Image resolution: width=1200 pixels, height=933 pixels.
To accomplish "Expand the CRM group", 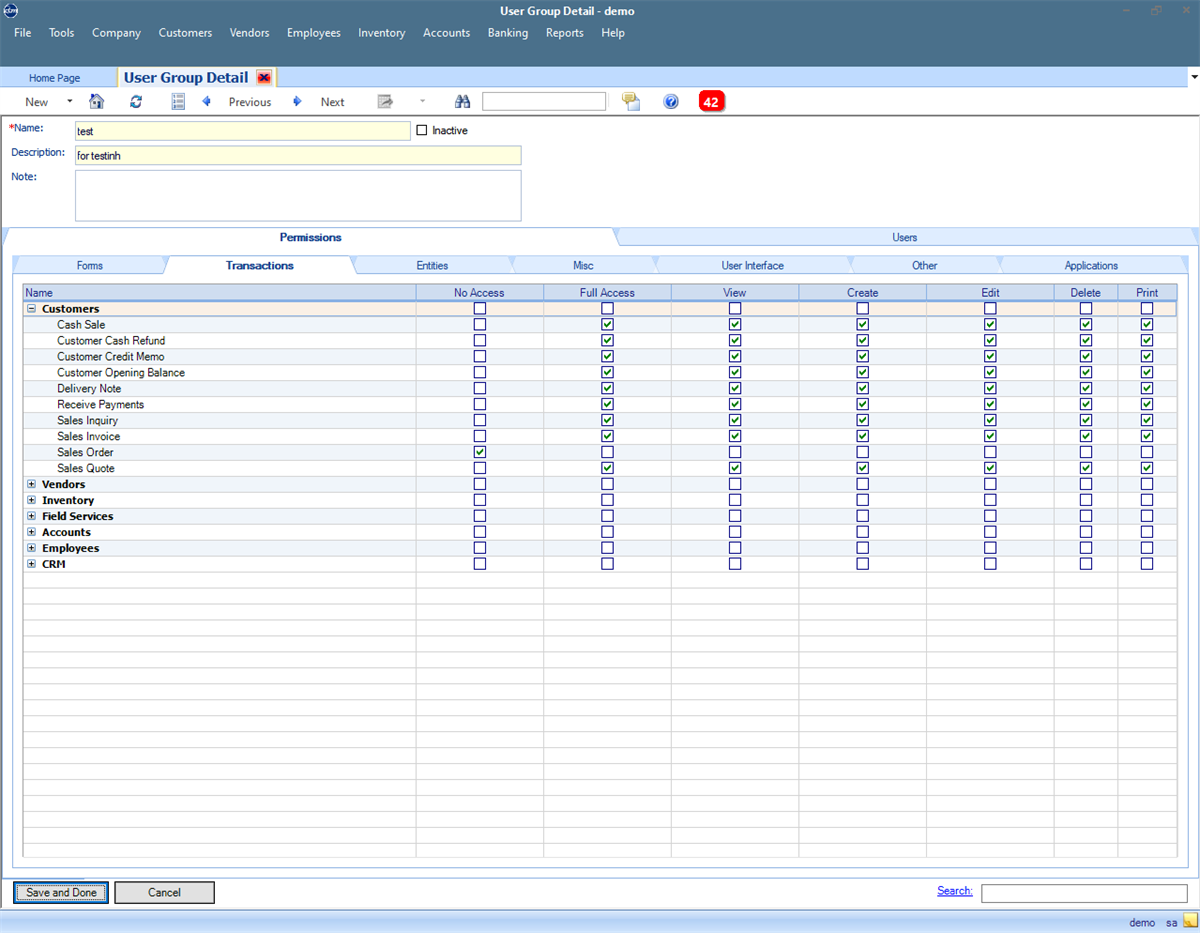I will 31,564.
